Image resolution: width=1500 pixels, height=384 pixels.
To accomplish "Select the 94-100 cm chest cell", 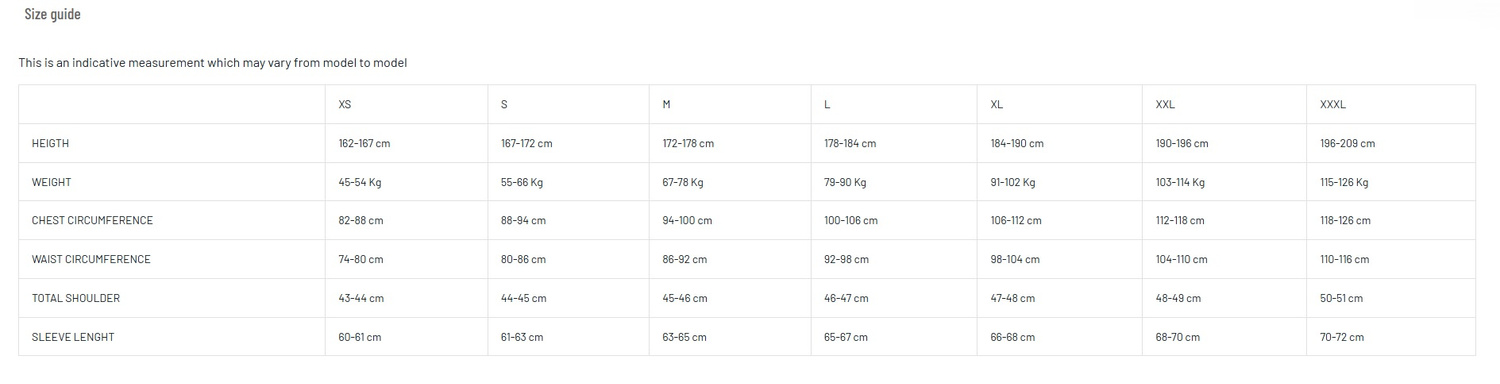I will coord(688,221).
